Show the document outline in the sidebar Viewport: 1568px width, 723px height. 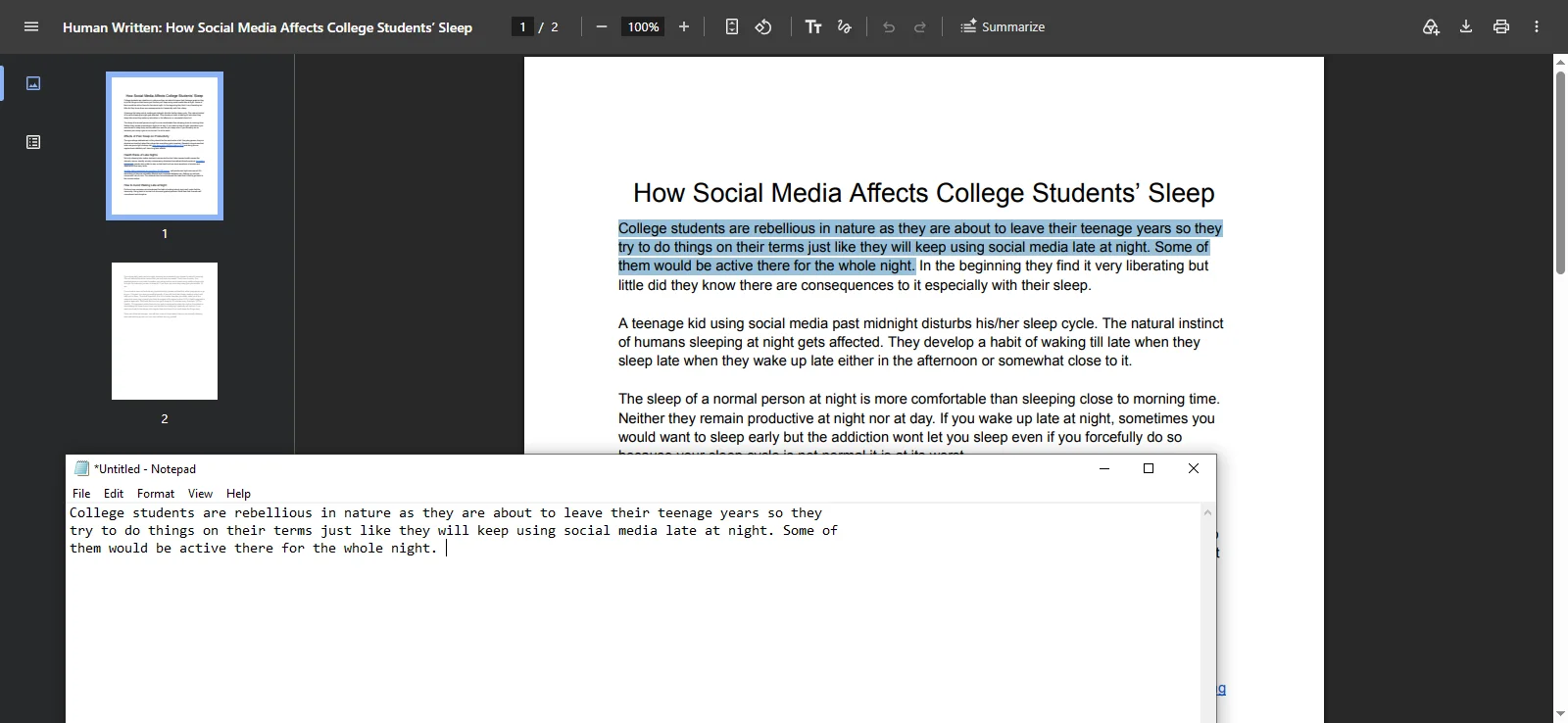pyautogui.click(x=33, y=142)
